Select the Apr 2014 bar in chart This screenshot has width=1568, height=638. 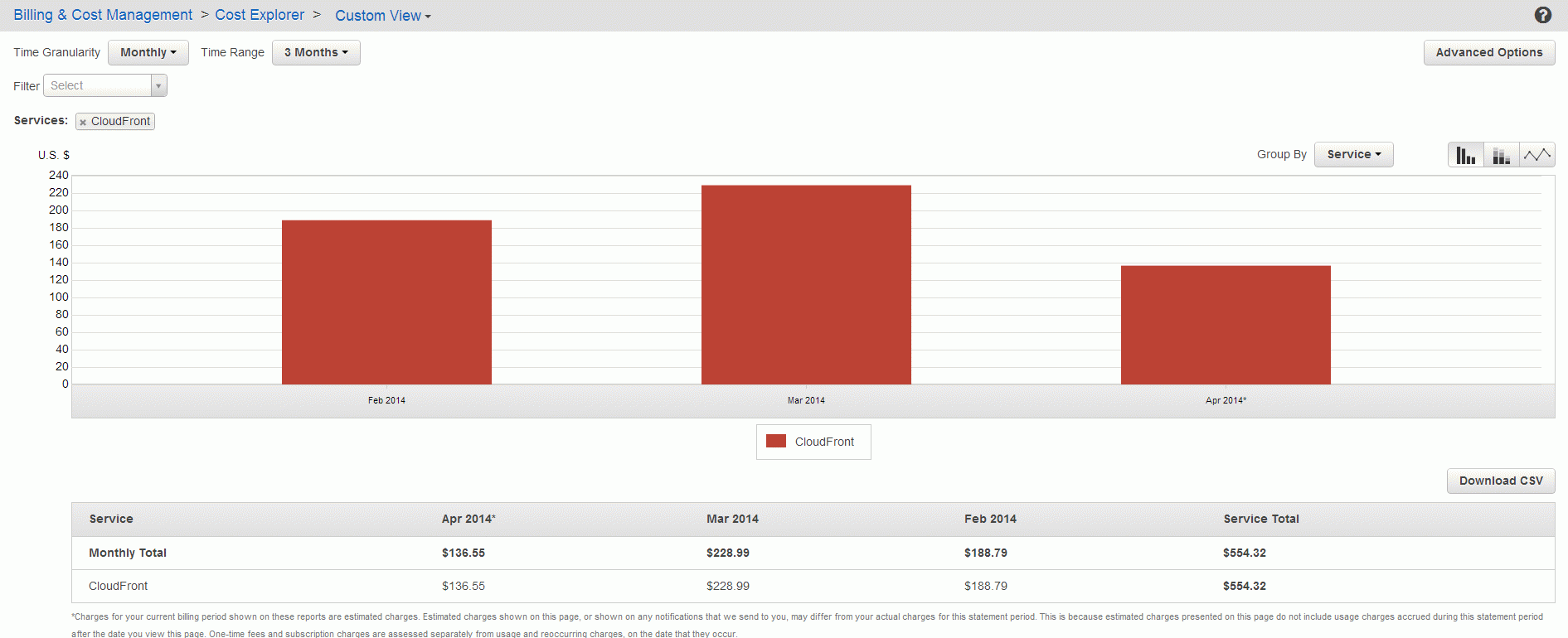[1226, 325]
